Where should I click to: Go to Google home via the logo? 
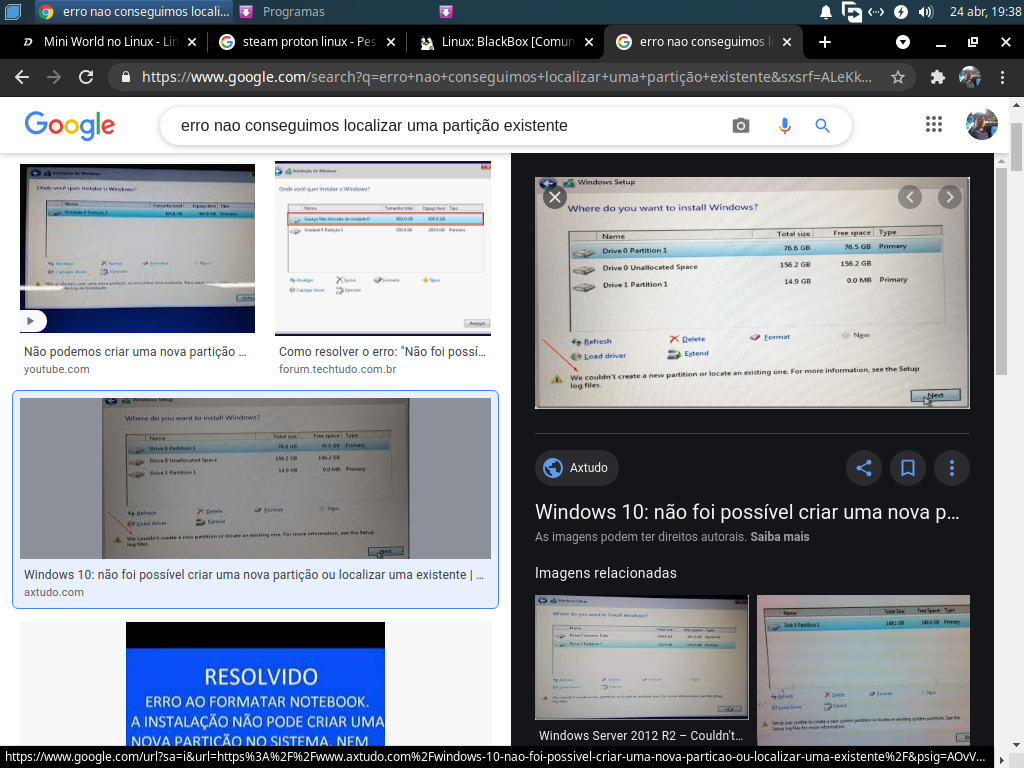click(x=70, y=125)
